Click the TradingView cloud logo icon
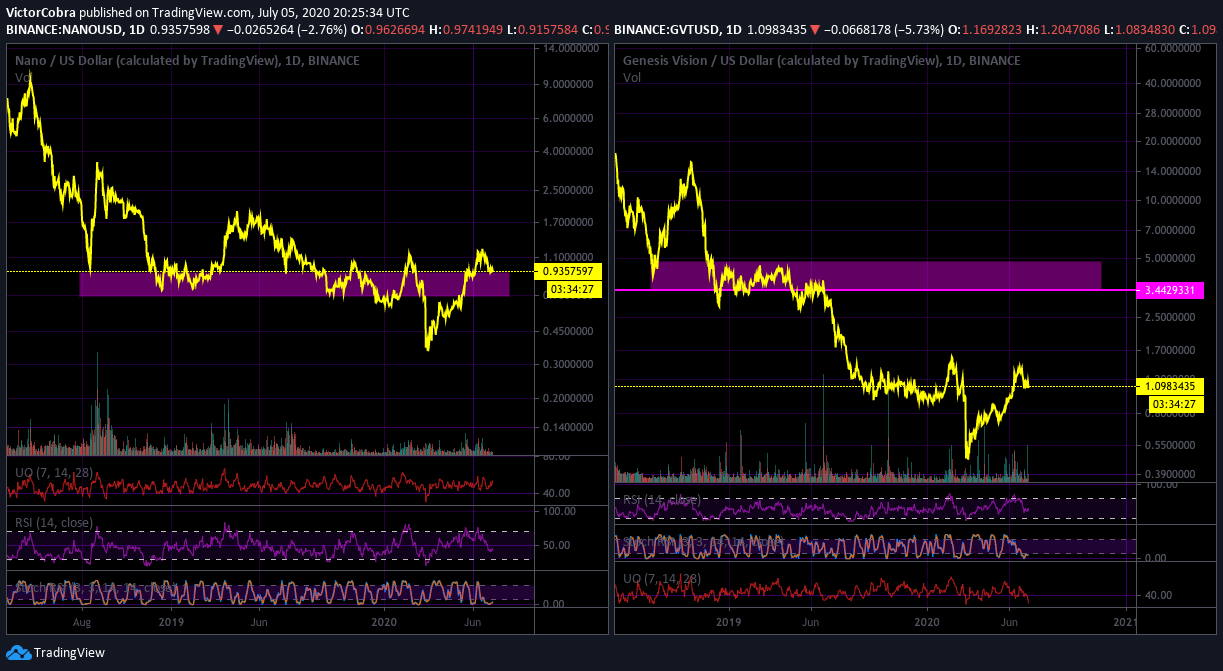Viewport: 1223px width, 671px height. 18,653
